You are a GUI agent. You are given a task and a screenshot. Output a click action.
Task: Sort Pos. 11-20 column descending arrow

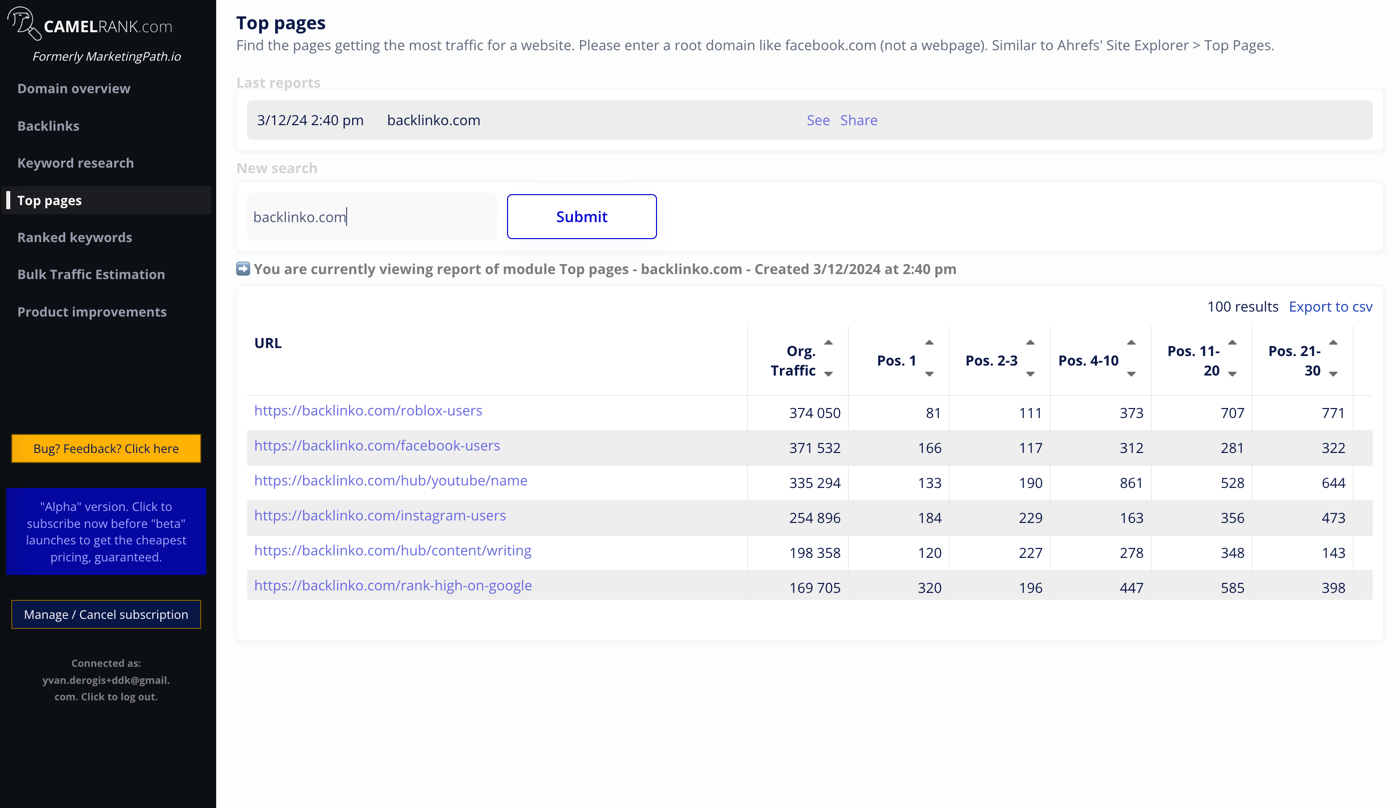[1232, 374]
